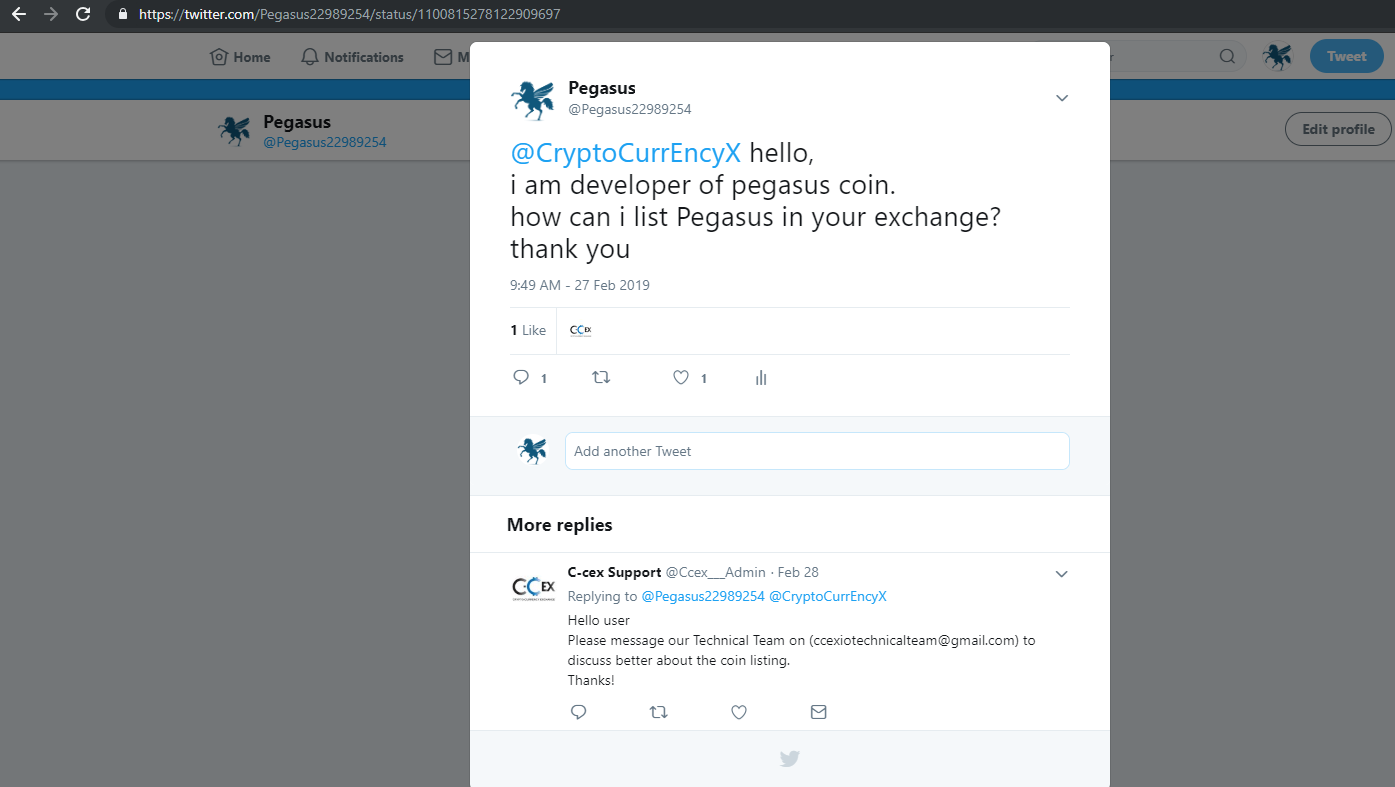Click the Edit profile button
This screenshot has width=1395, height=787.
(x=1338, y=129)
